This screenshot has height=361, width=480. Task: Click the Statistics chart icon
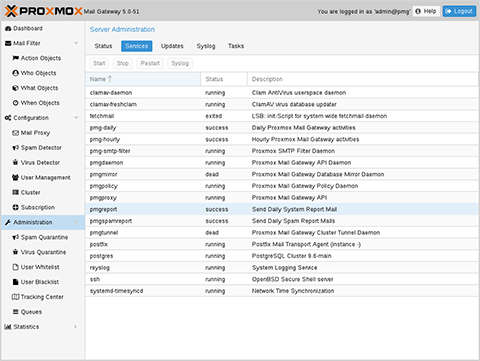8,327
